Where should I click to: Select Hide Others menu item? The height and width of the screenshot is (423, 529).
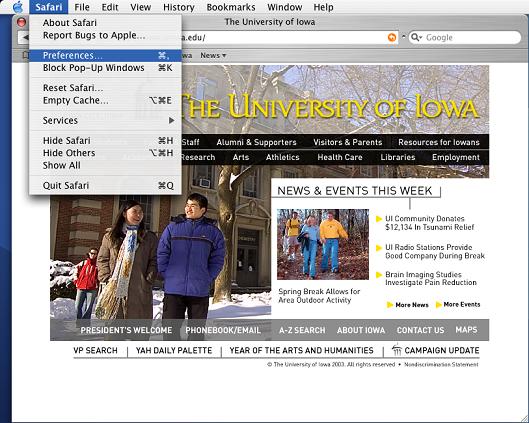[x=105, y=153]
